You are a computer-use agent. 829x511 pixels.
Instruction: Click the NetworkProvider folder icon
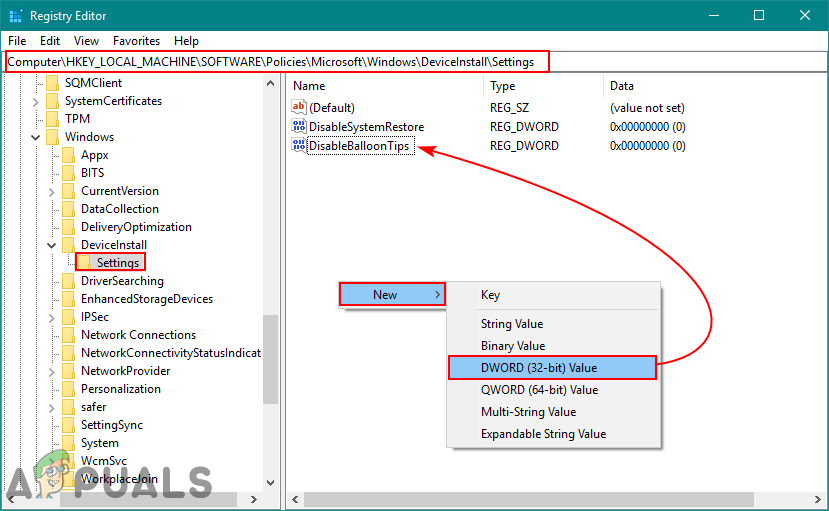68,370
